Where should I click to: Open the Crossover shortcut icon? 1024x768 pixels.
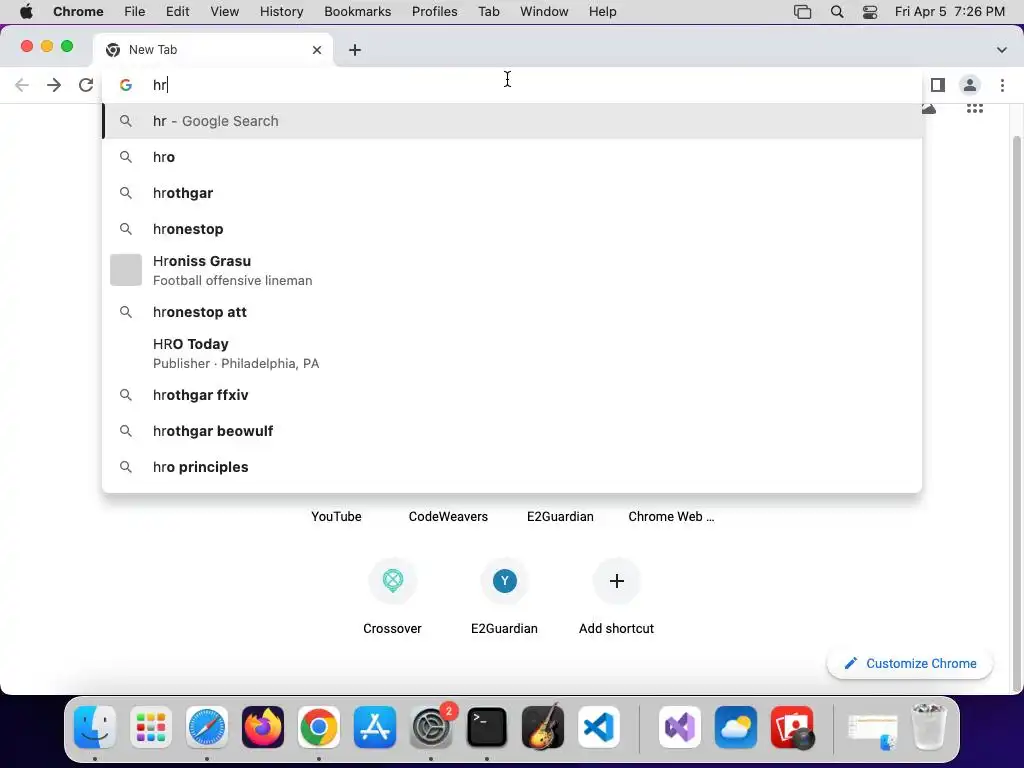click(392, 581)
